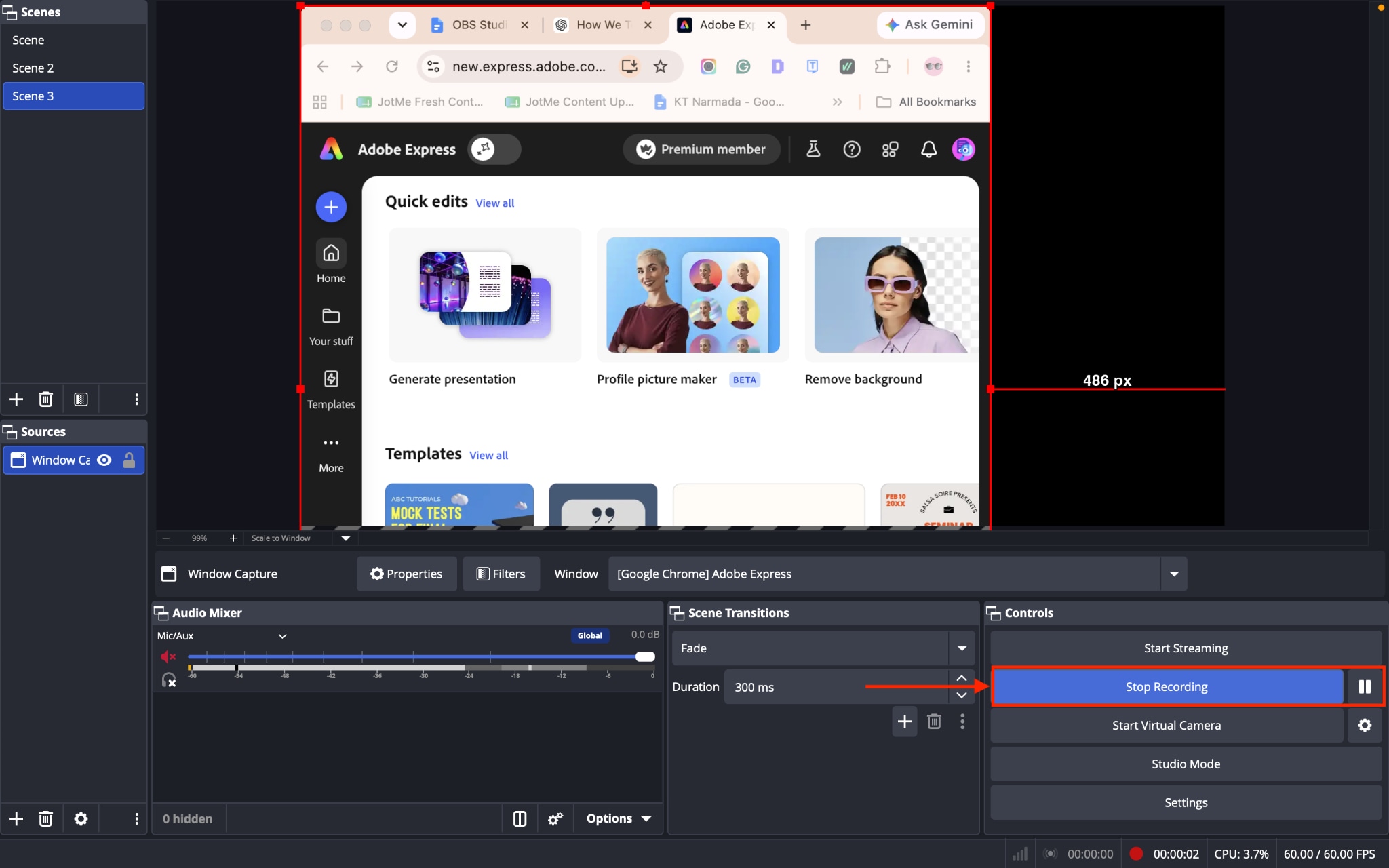The height and width of the screenshot is (868, 1389).
Task: Reload the Chrome page
Action: [392, 66]
